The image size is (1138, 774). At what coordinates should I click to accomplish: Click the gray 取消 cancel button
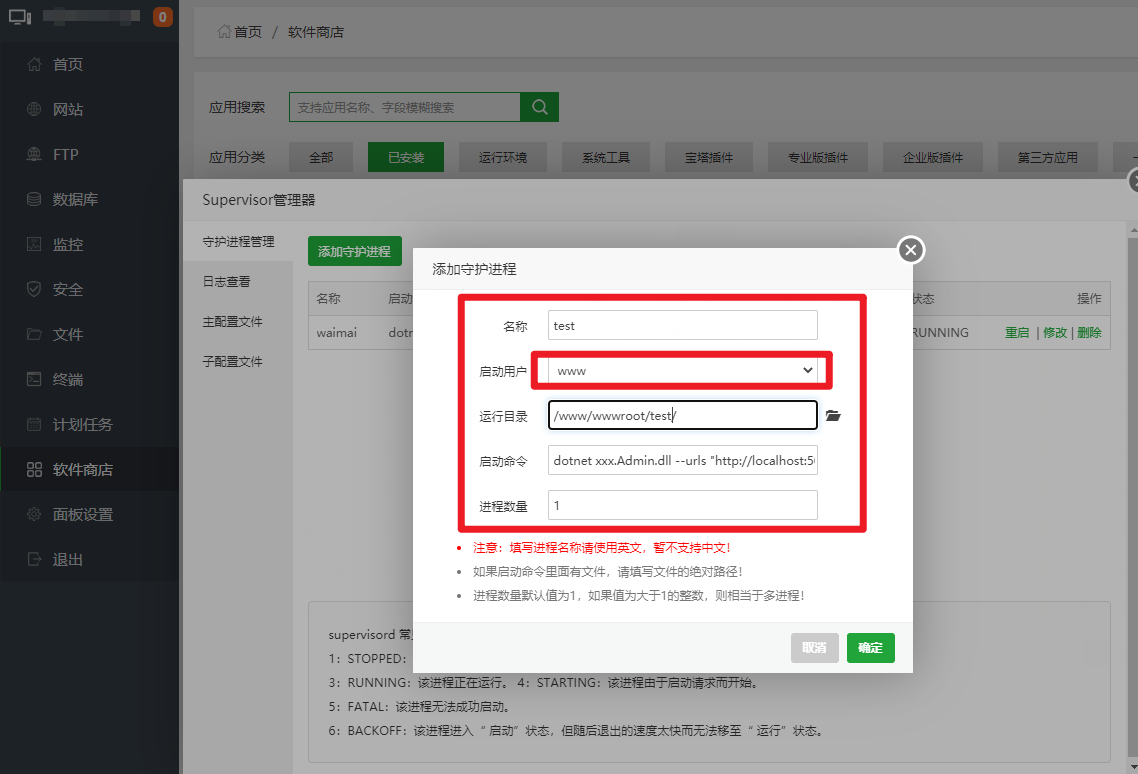pos(814,648)
